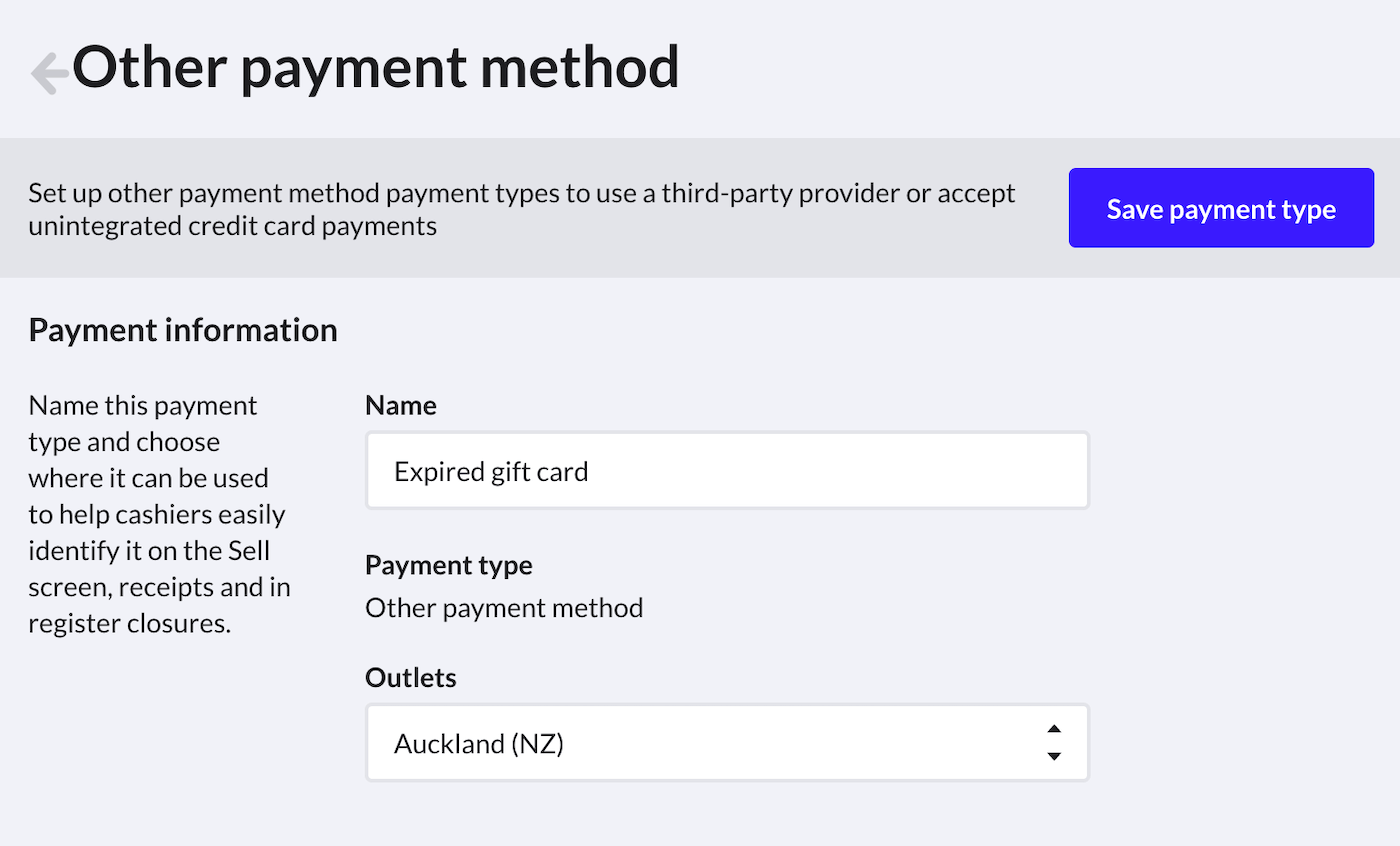This screenshot has width=1400, height=846.
Task: Click the Outlets field label
Action: tap(410, 678)
